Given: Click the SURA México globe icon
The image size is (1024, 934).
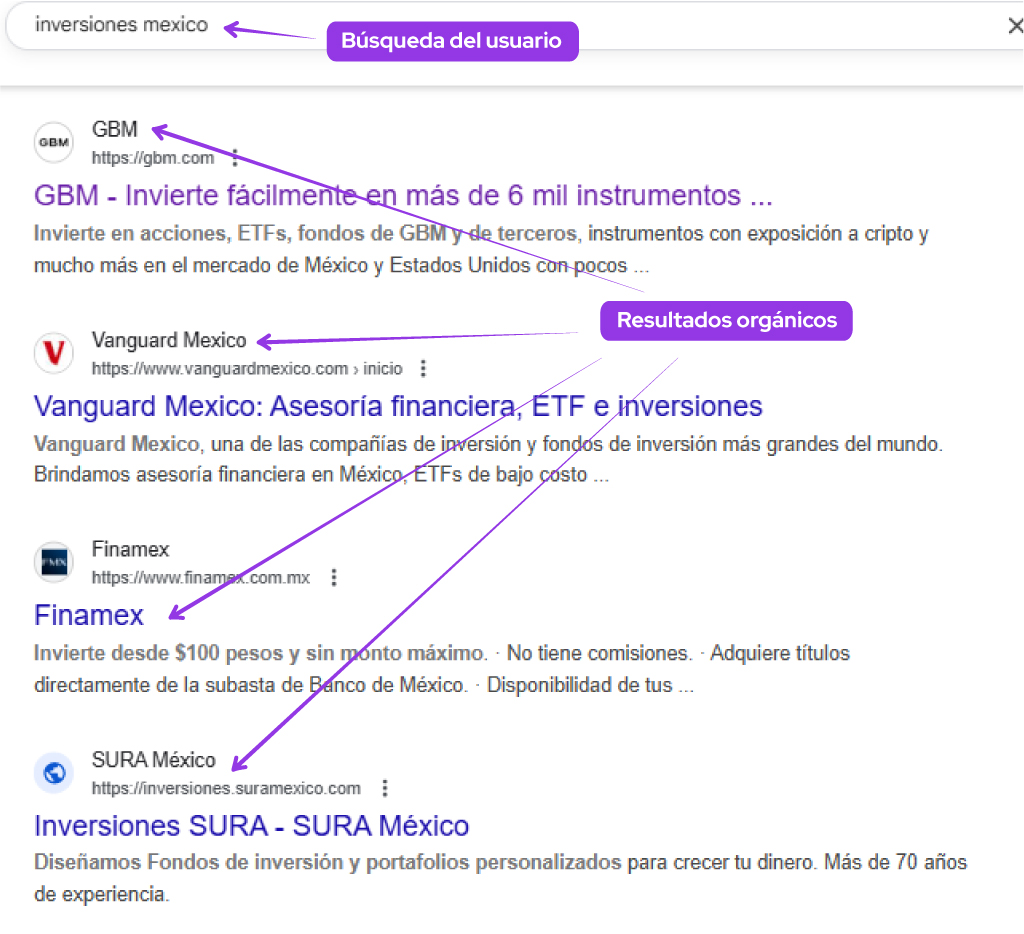Looking at the screenshot, I should point(54,773).
